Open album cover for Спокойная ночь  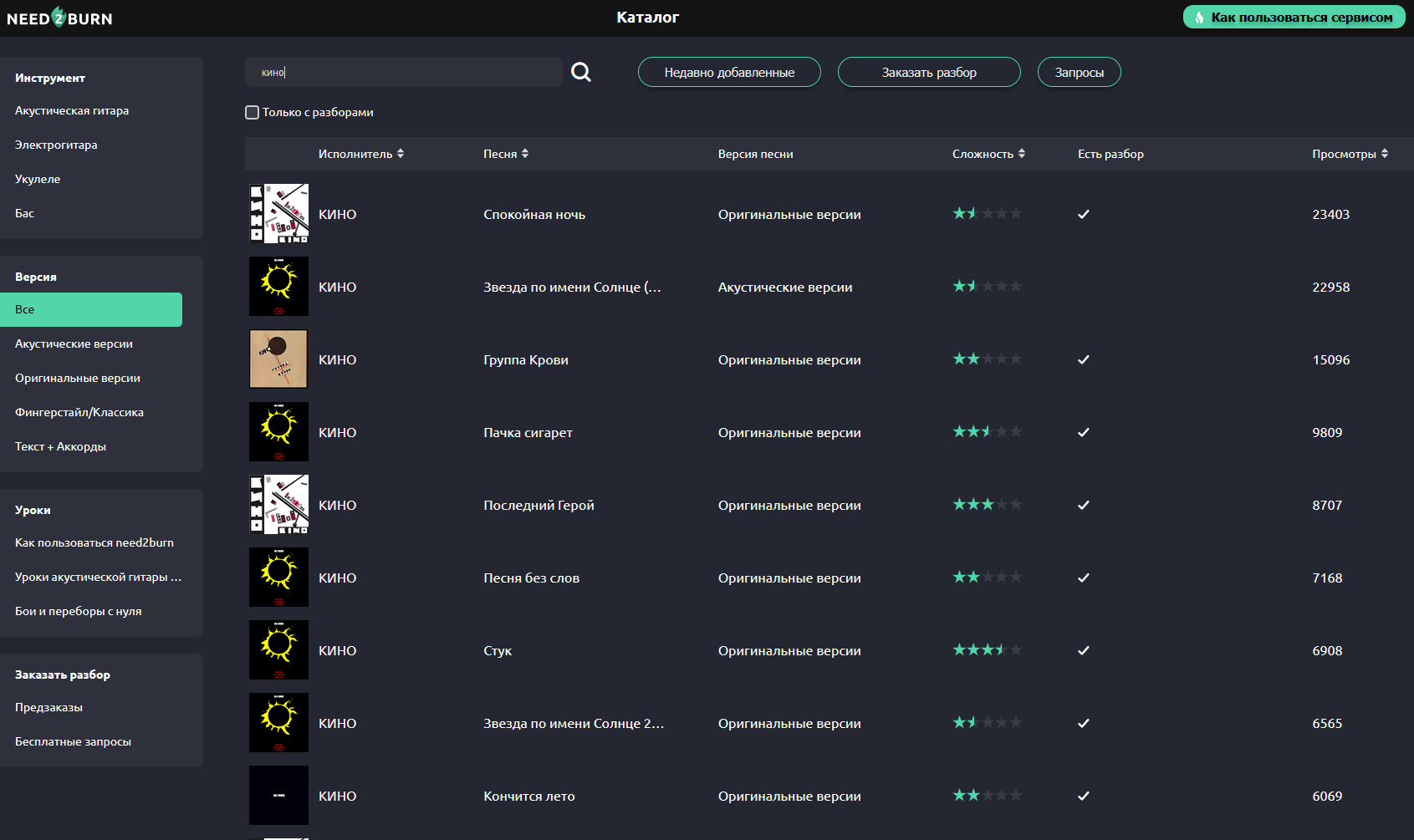coord(278,213)
